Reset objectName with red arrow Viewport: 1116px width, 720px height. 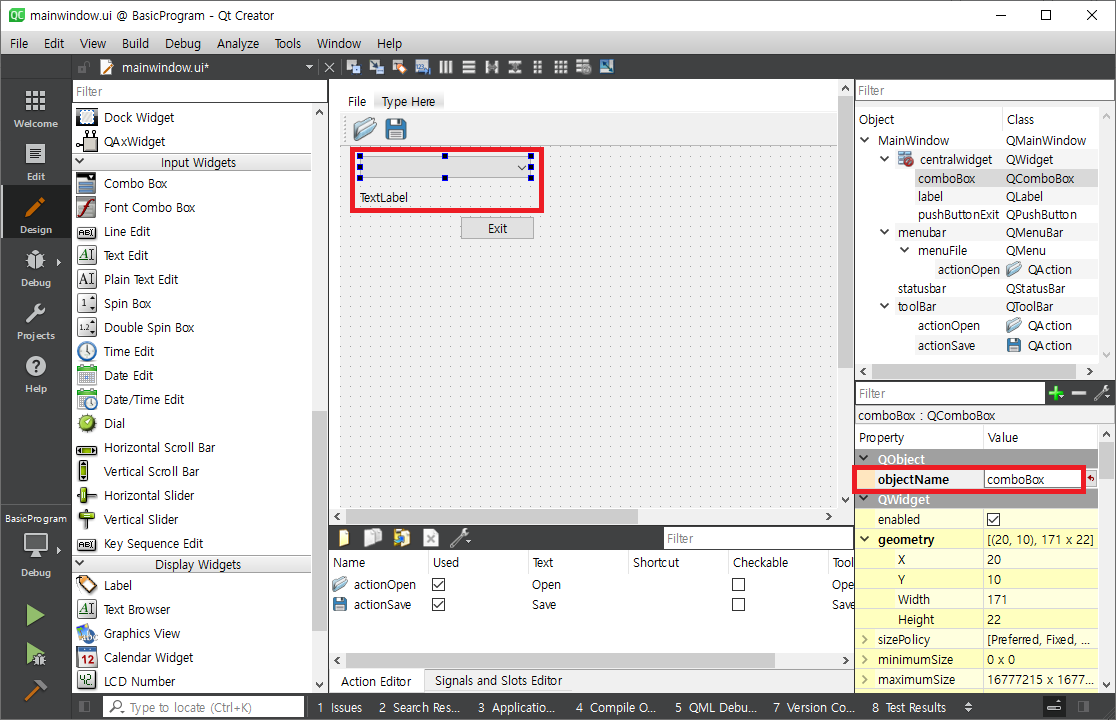[1090, 479]
